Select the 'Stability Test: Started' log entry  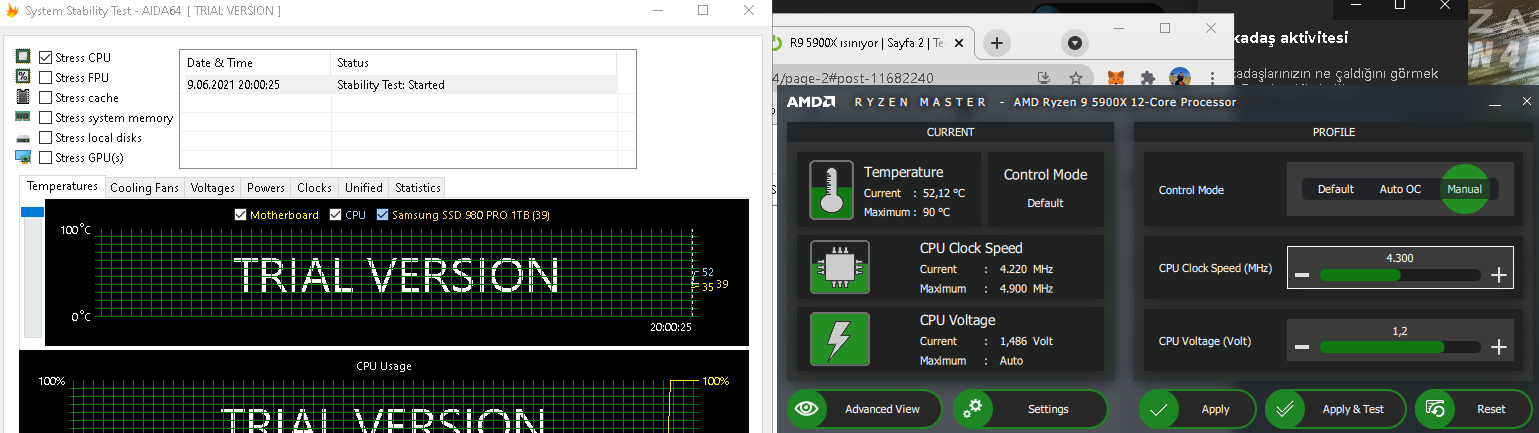coord(391,85)
